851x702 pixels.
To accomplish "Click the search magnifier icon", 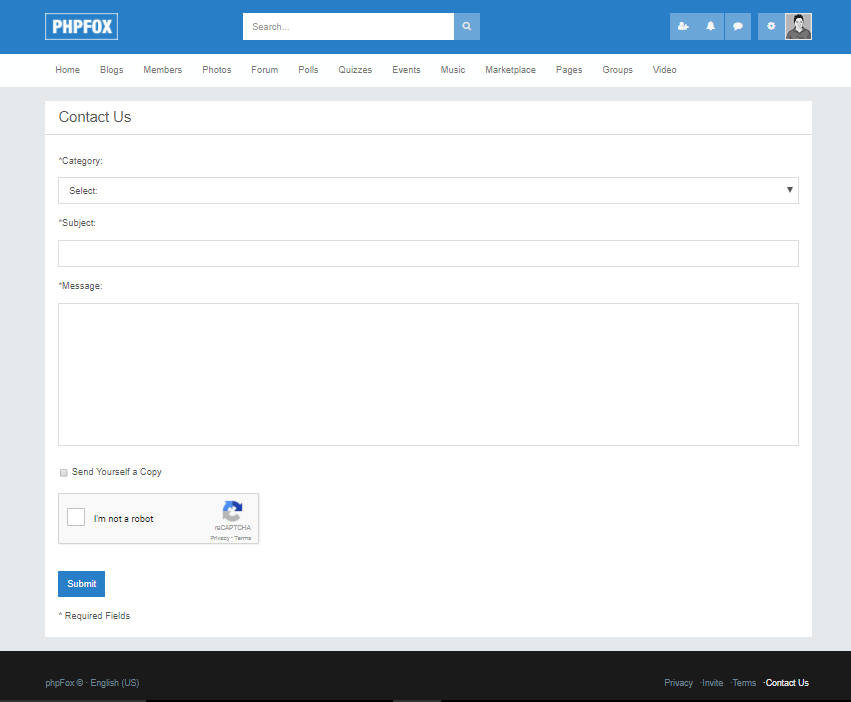I will [x=466, y=27].
